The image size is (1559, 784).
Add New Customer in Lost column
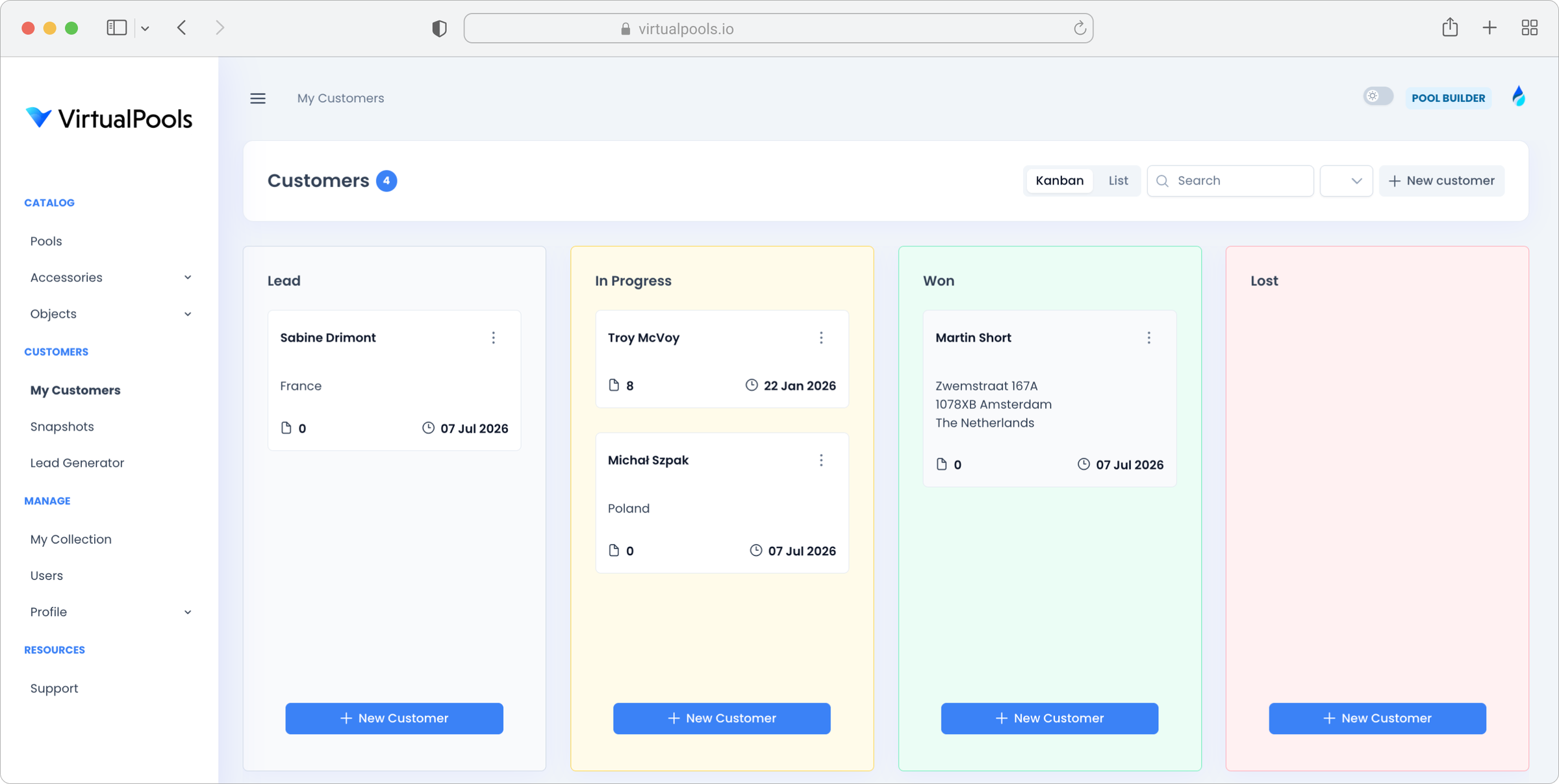1377,718
